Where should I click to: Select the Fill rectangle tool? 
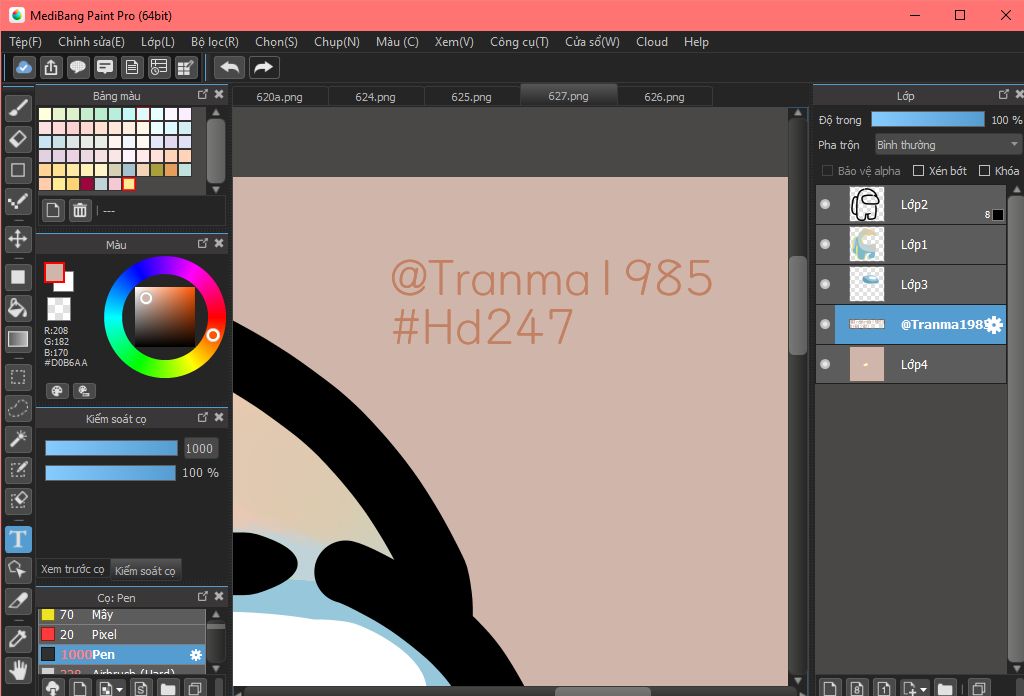18,277
